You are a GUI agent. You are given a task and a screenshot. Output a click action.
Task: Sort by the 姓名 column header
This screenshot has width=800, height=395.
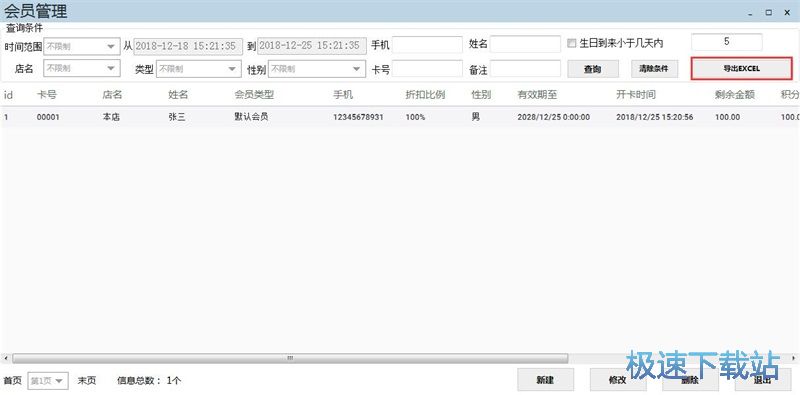point(178,95)
